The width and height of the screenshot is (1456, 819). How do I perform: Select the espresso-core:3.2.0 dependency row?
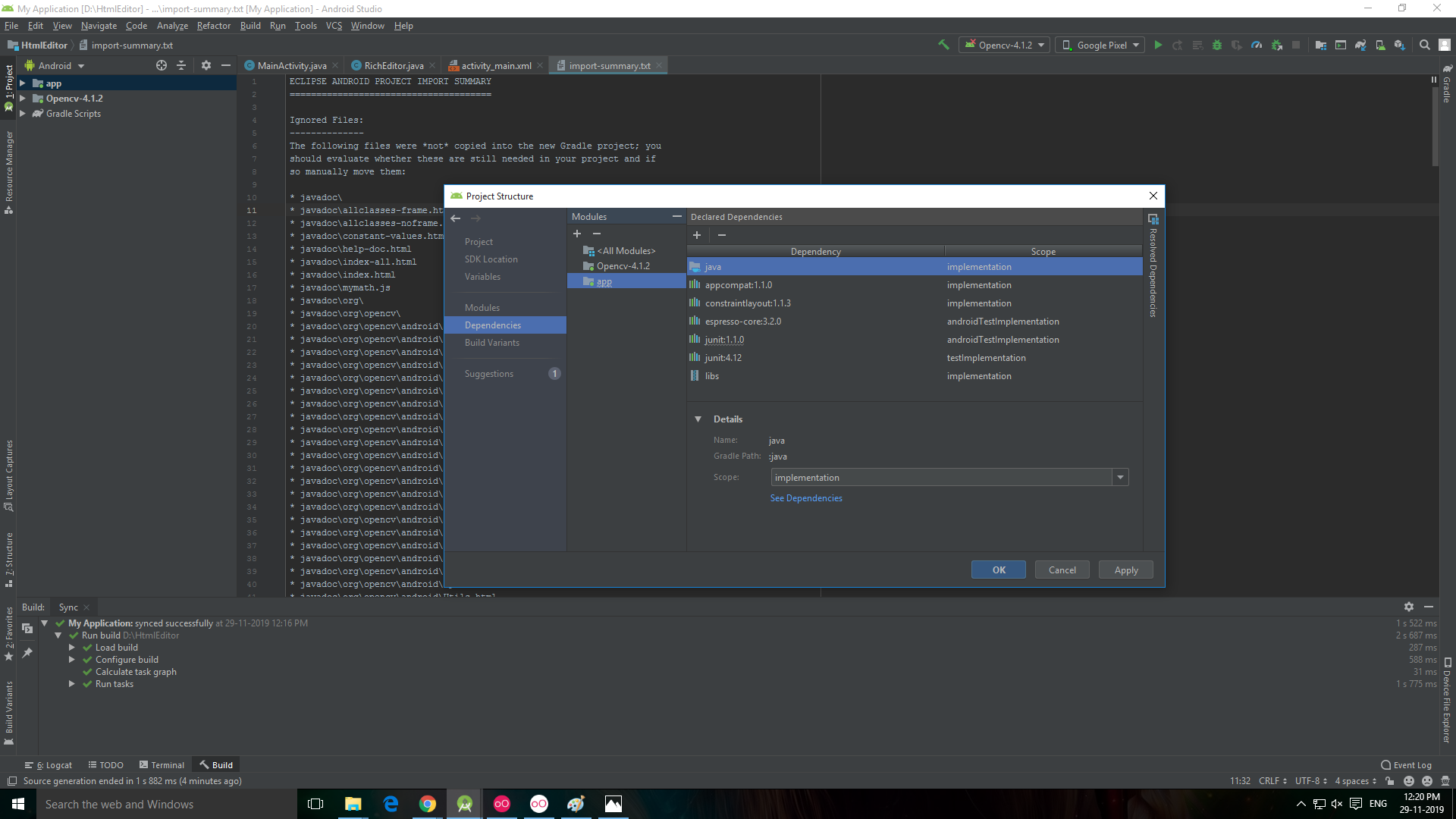tap(915, 322)
